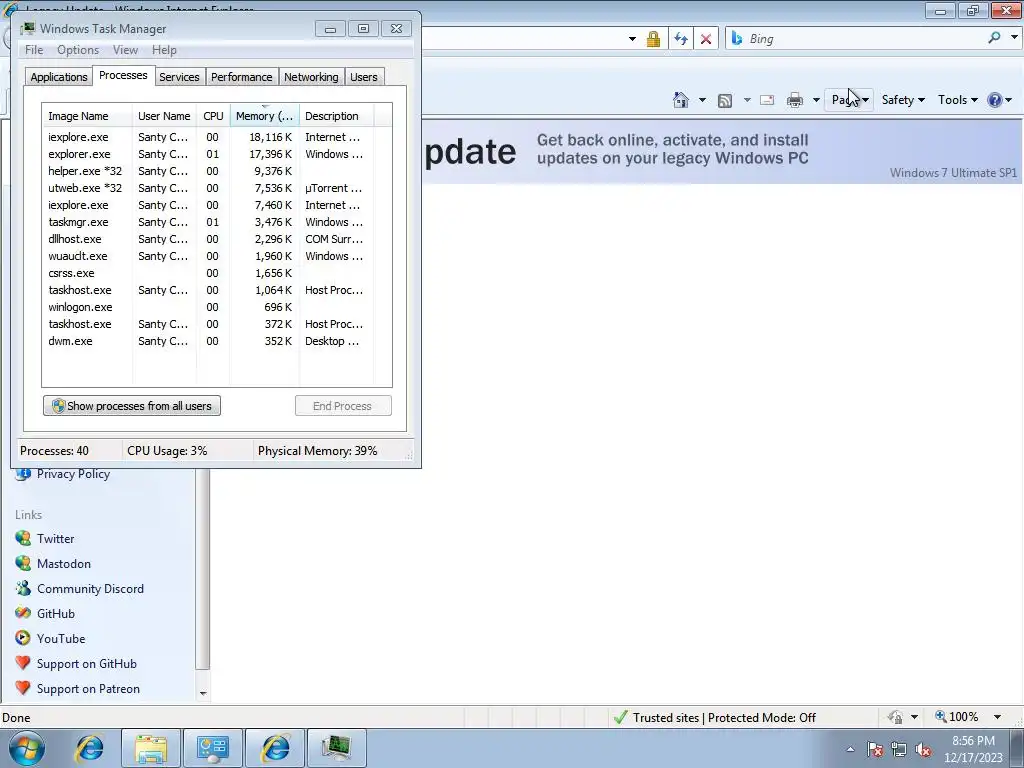Click the Control Panel taskbar icon
1024x768 pixels.
click(x=213, y=748)
